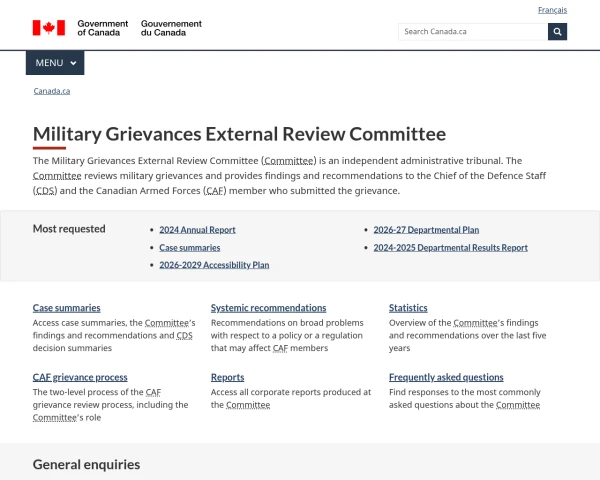Open 2024-2025 Departmental Results Report
The width and height of the screenshot is (600, 480).
coord(450,247)
